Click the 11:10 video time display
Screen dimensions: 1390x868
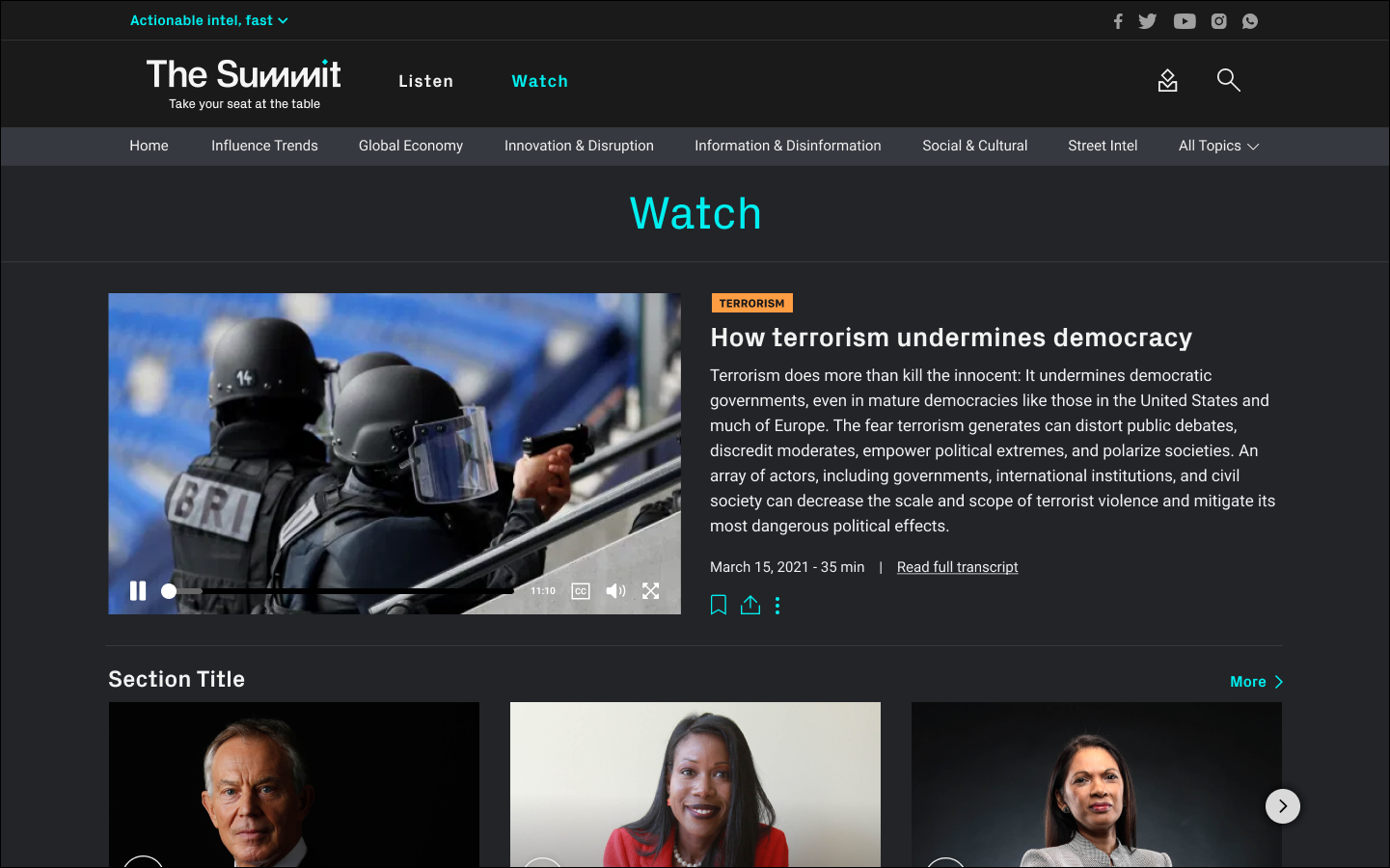point(543,591)
